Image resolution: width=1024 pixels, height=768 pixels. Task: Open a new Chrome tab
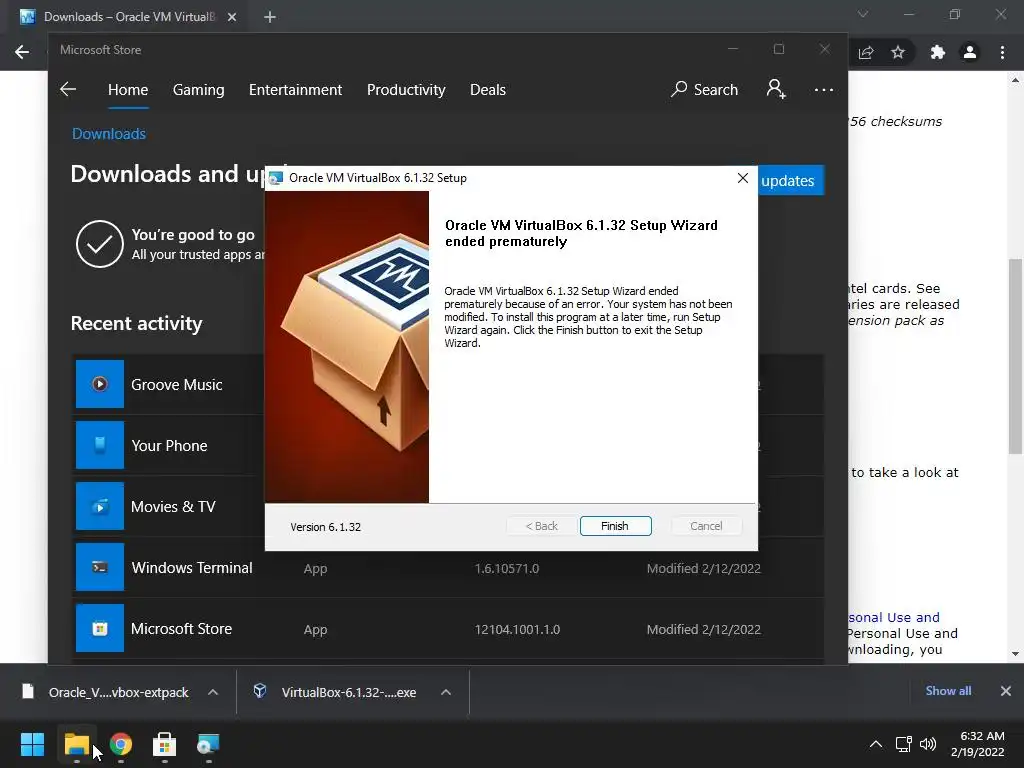(270, 17)
